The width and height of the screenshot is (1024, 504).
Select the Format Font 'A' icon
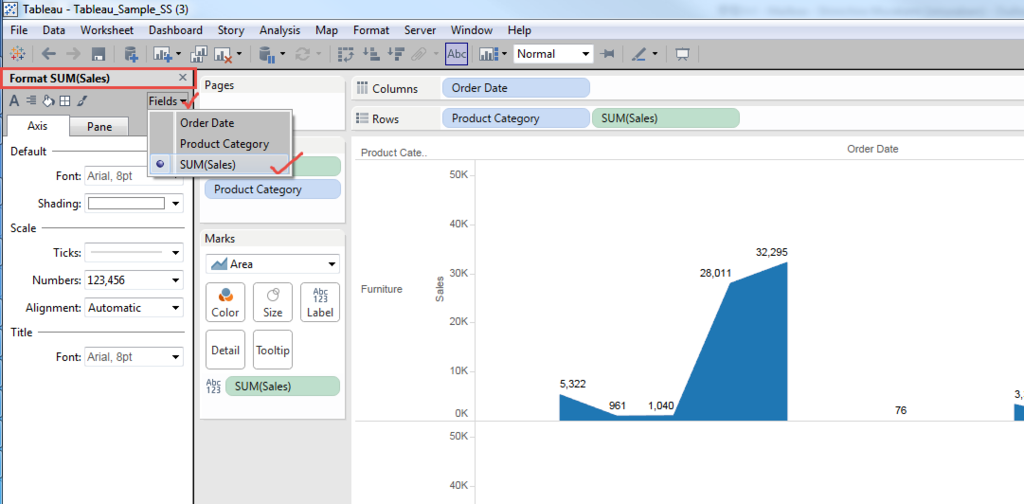coord(14,101)
